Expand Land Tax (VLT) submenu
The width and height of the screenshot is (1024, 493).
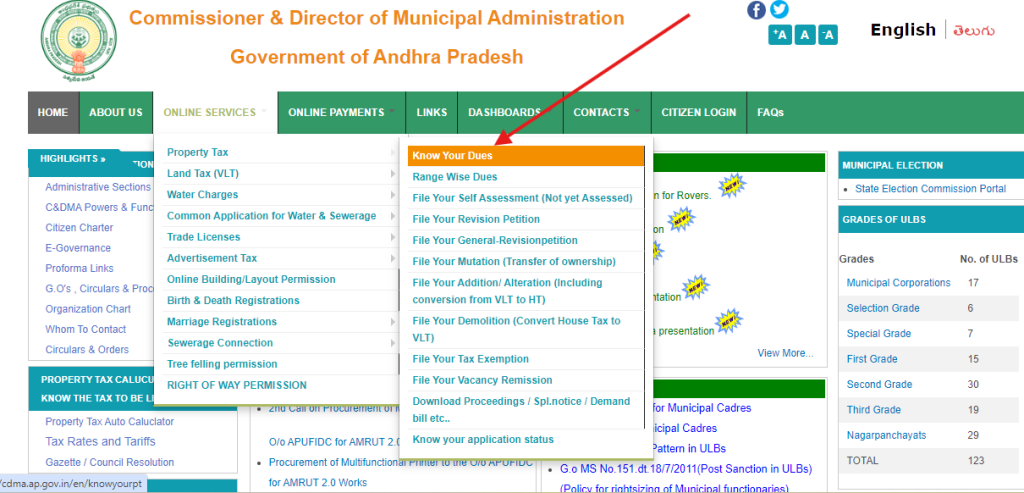[202, 174]
